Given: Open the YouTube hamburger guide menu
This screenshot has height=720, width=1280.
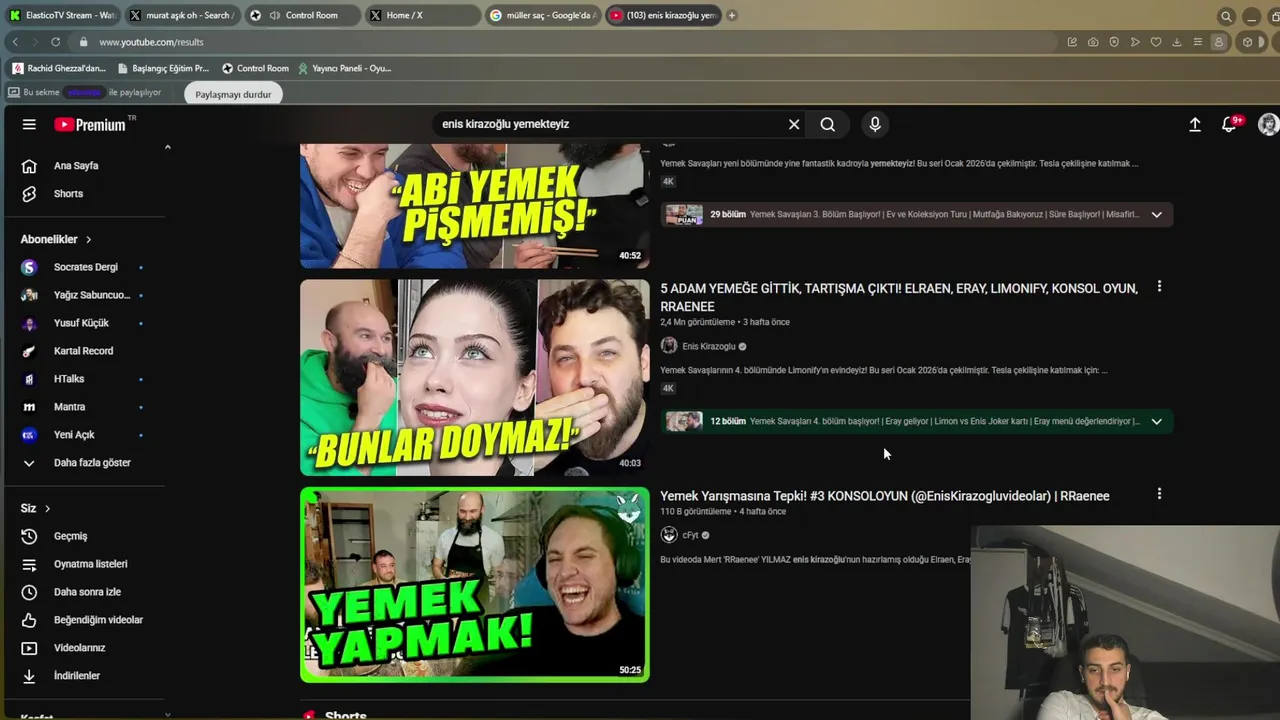Looking at the screenshot, I should [x=29, y=124].
